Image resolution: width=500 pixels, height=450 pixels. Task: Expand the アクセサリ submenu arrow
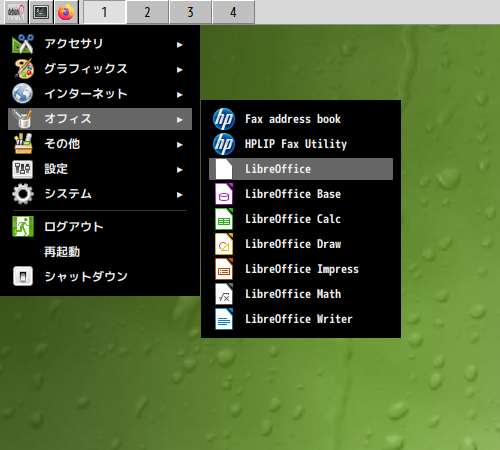pyautogui.click(x=180, y=45)
